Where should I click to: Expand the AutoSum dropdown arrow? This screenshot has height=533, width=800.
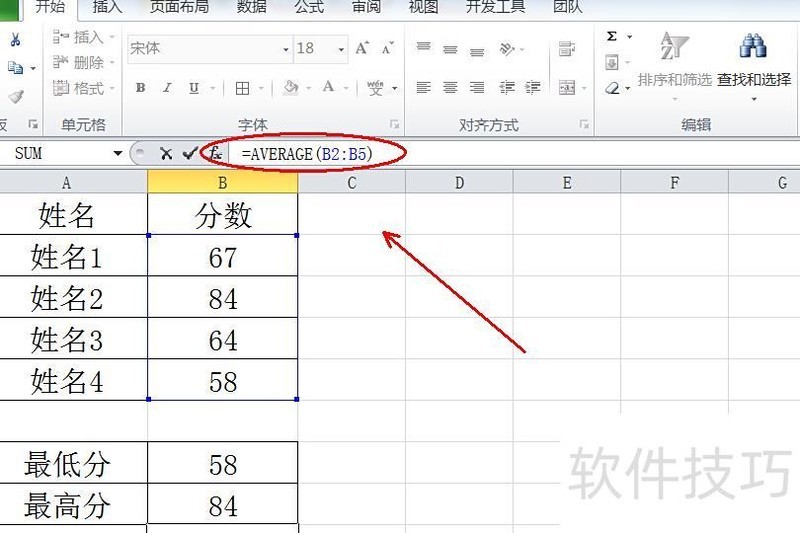(630, 37)
